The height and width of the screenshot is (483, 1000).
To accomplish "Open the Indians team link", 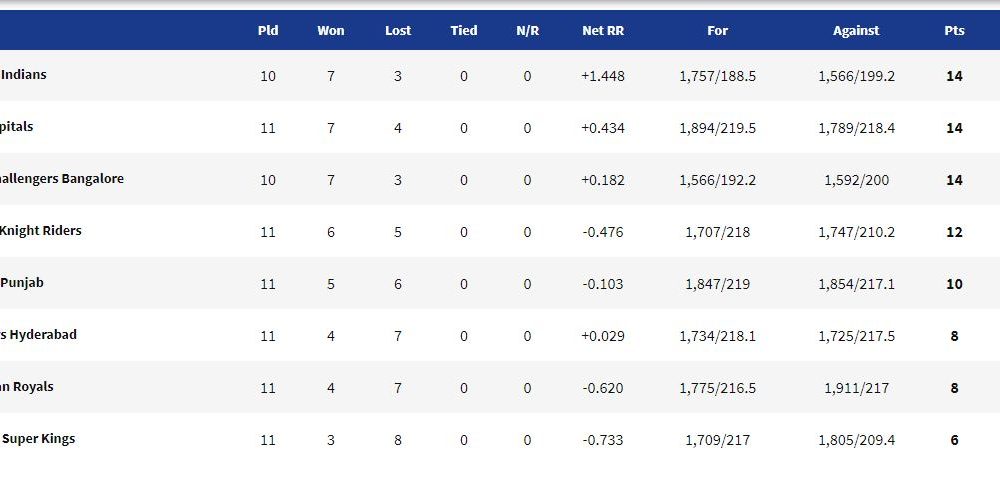I will tap(23, 74).
